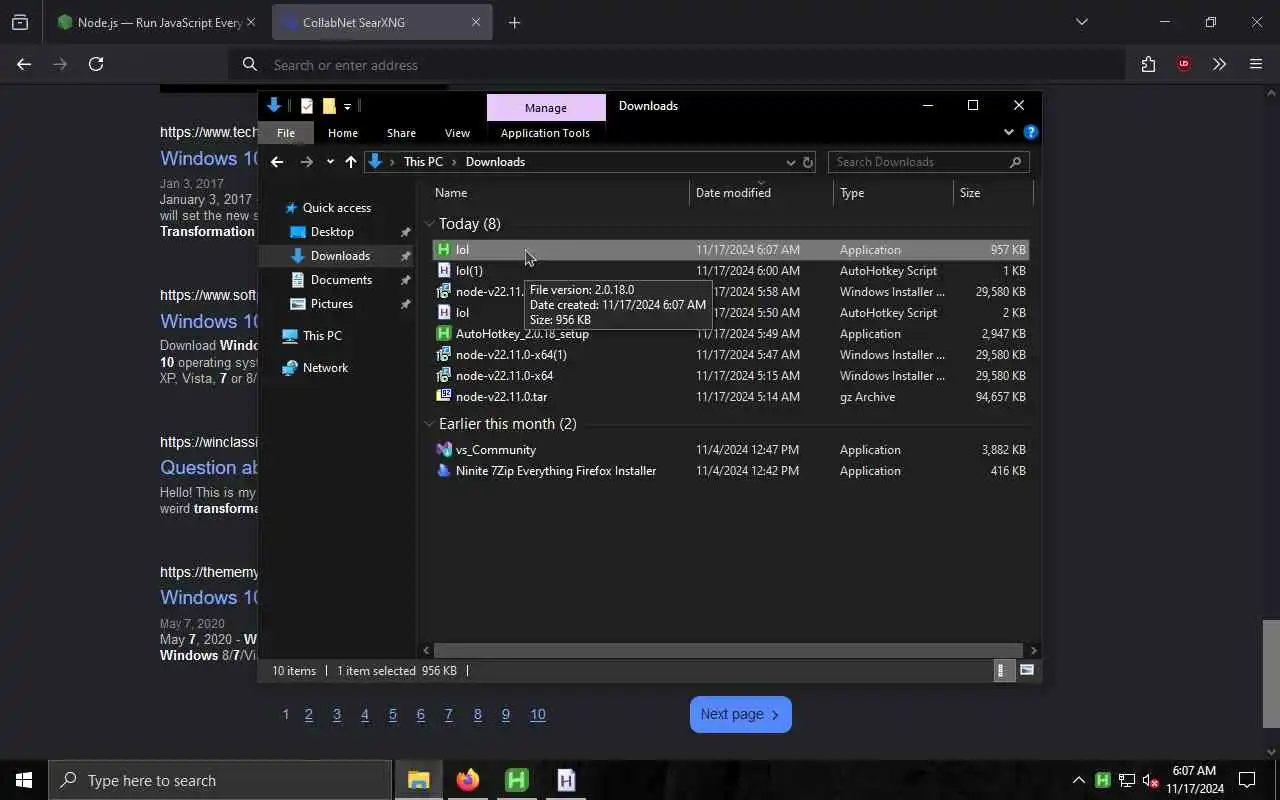Image resolution: width=1280 pixels, height=800 pixels.
Task: Open browser extensions puzzle icon
Action: pyautogui.click(x=1148, y=64)
